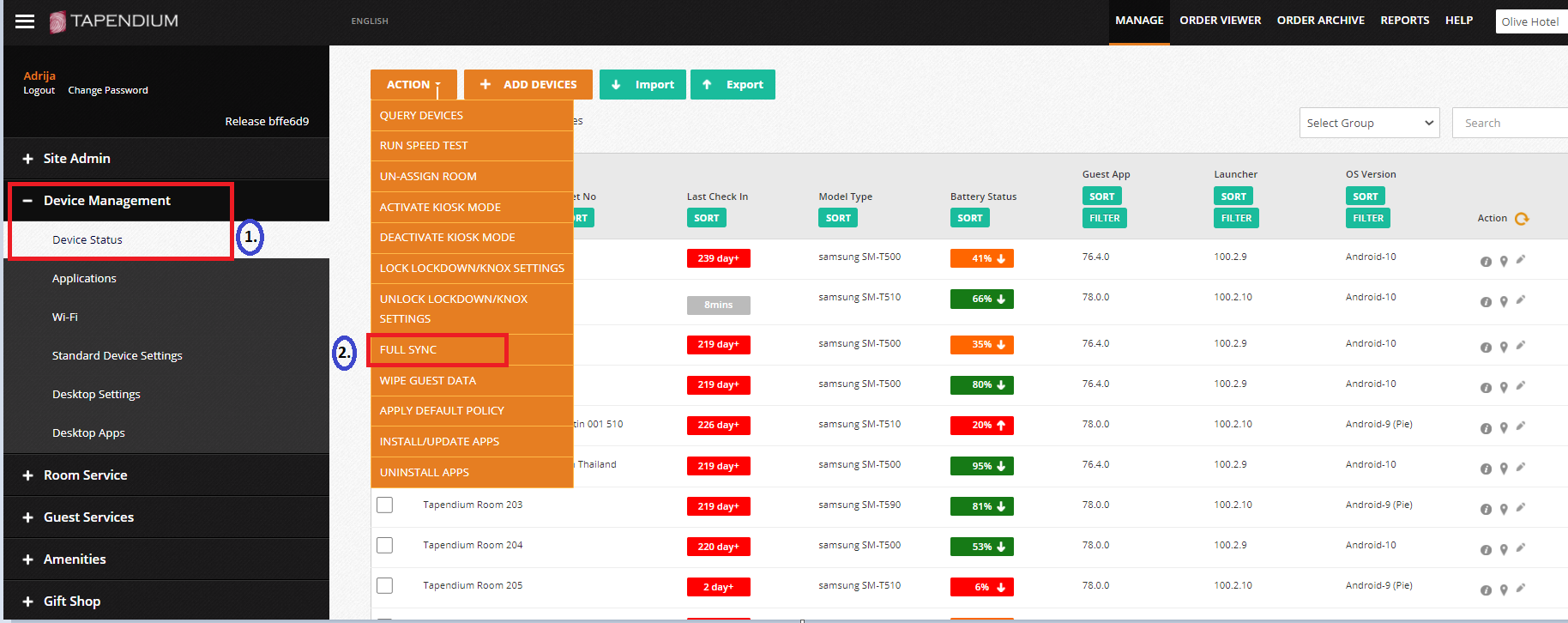
Task: Select the Tapendium Room 204 checkbox
Action: click(385, 545)
